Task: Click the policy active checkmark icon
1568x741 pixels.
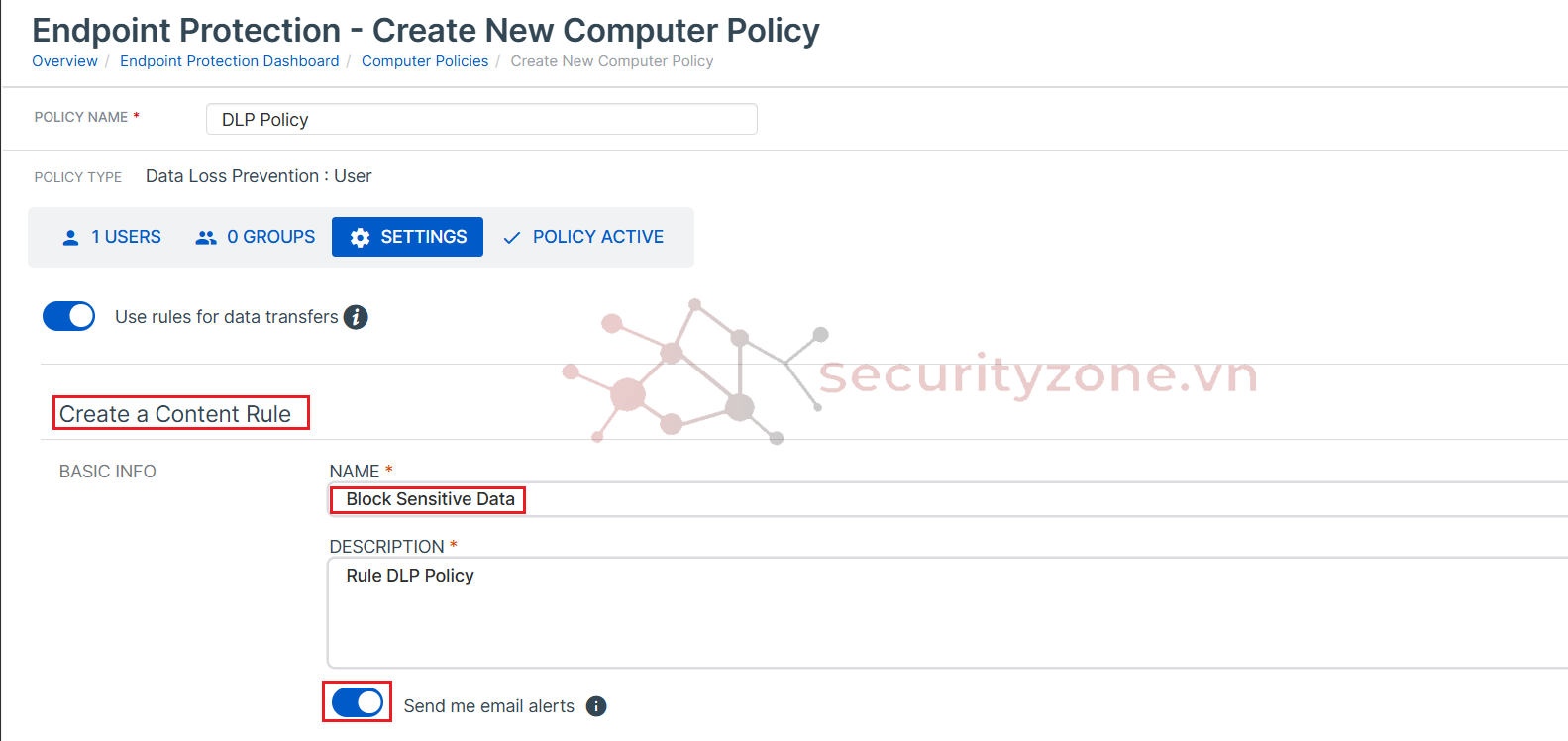Action: tap(512, 238)
